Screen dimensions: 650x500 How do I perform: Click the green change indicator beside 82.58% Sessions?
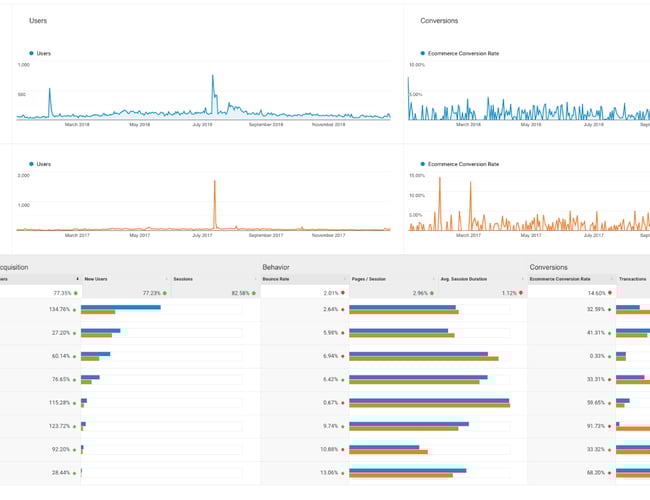pos(255,293)
